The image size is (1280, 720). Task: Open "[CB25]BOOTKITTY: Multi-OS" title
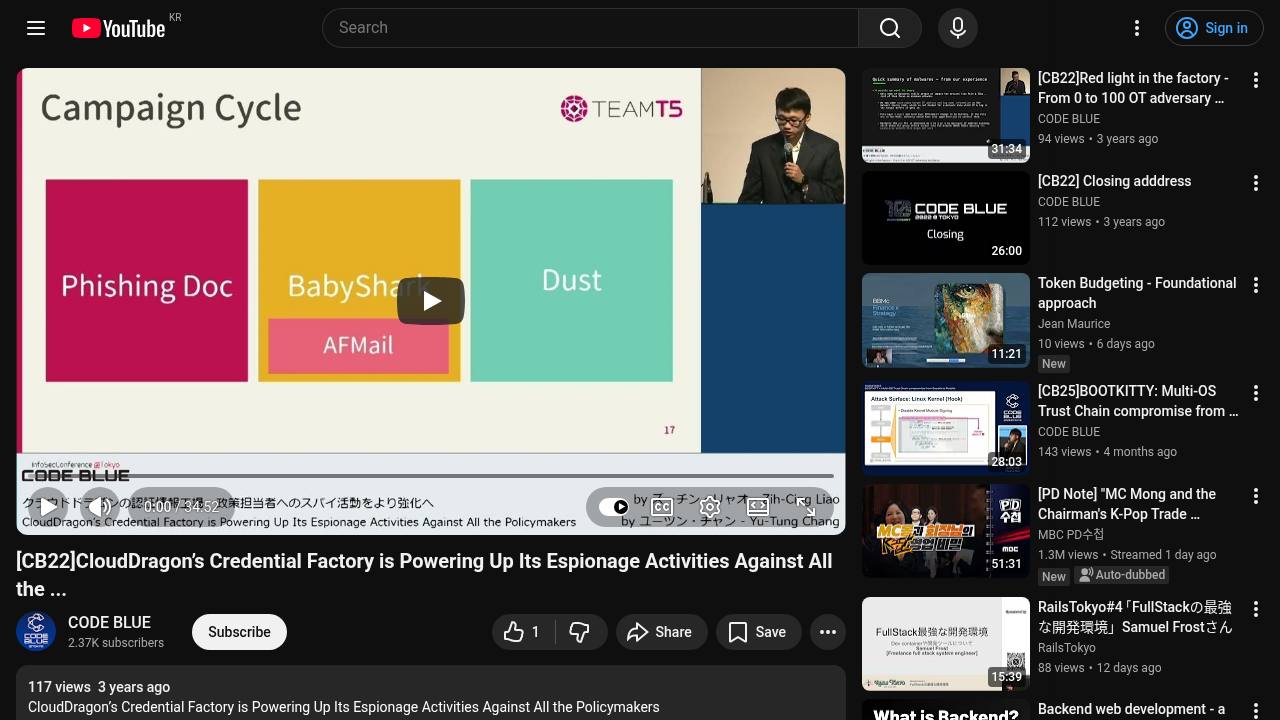1138,401
